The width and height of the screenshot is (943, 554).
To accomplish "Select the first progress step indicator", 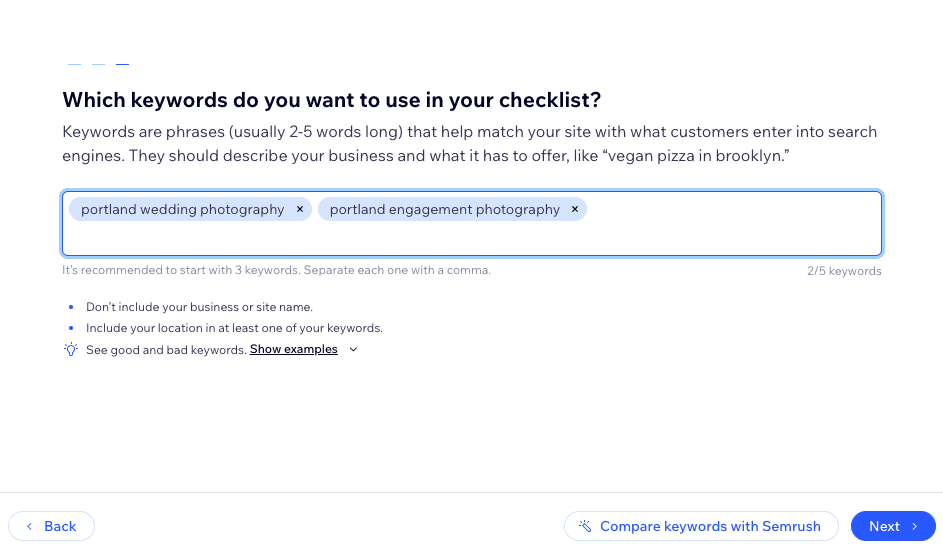I will [75, 64].
